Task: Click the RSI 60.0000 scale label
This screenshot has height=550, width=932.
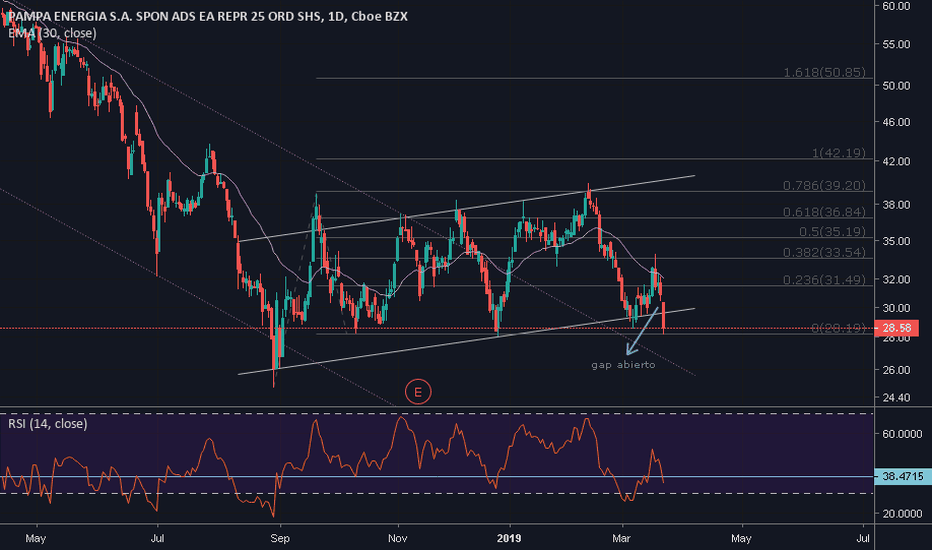Action: [902, 434]
